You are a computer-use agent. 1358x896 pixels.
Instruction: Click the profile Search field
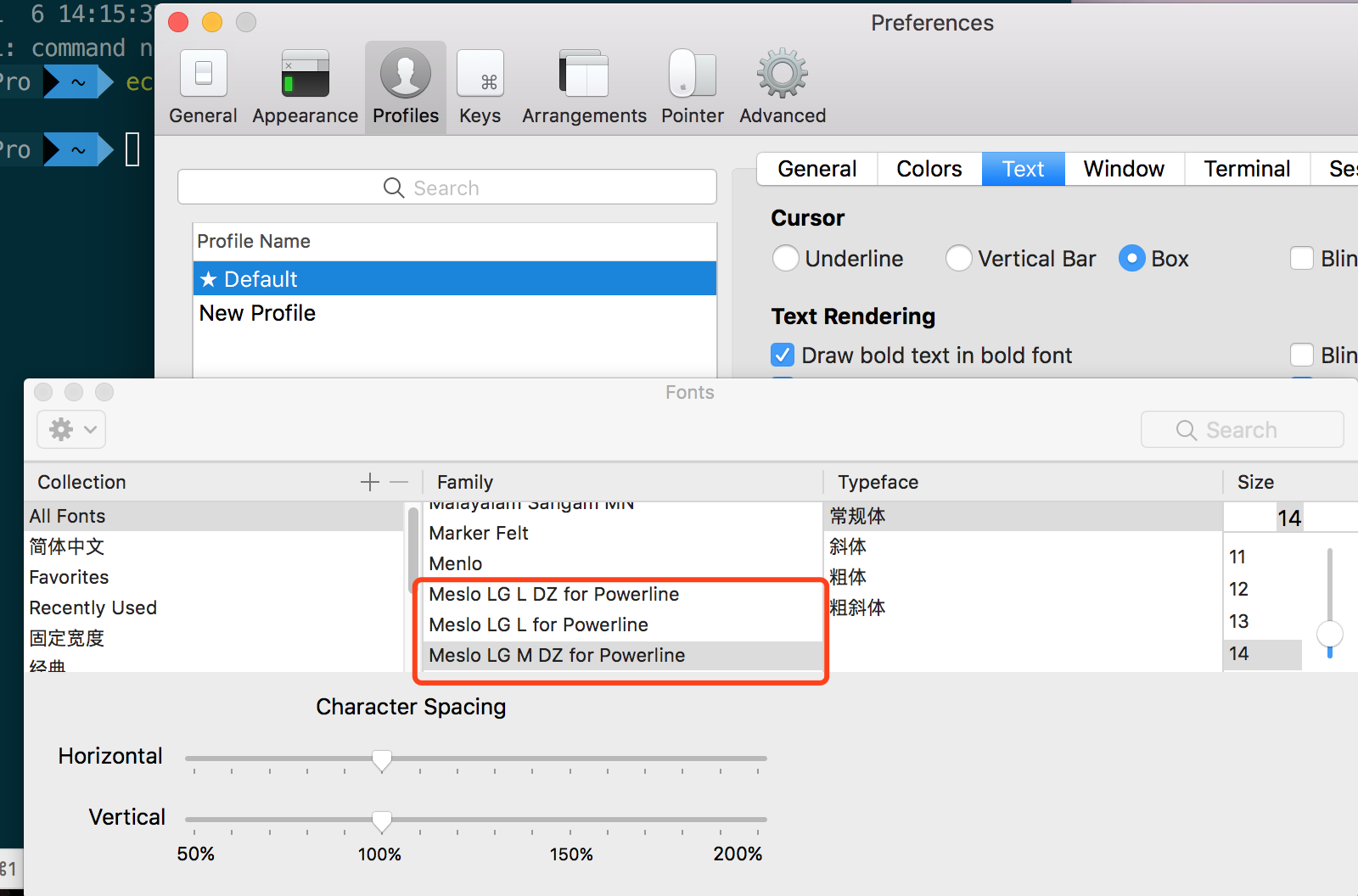447,188
